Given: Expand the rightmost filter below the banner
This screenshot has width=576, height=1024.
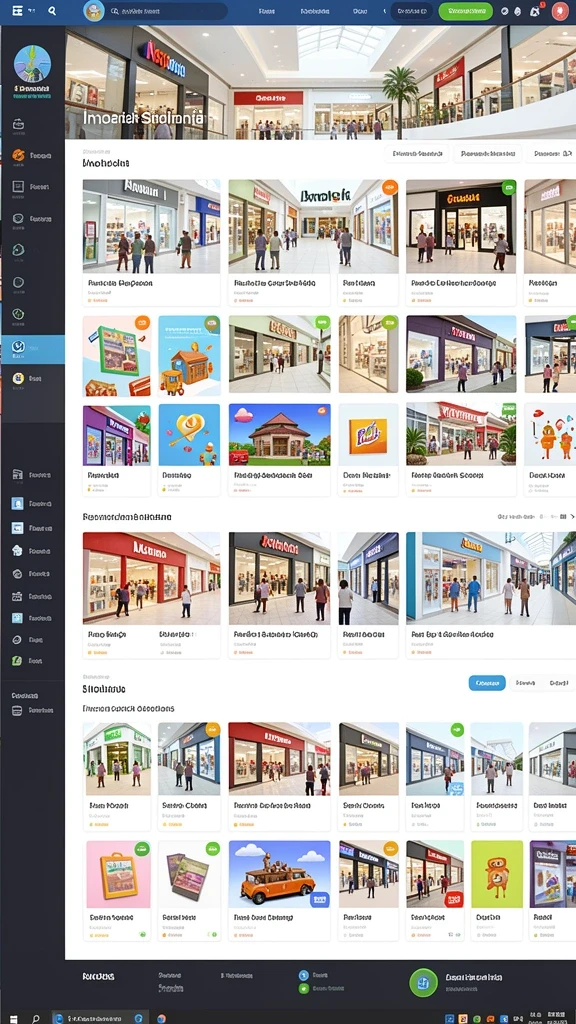Looking at the screenshot, I should (551, 154).
